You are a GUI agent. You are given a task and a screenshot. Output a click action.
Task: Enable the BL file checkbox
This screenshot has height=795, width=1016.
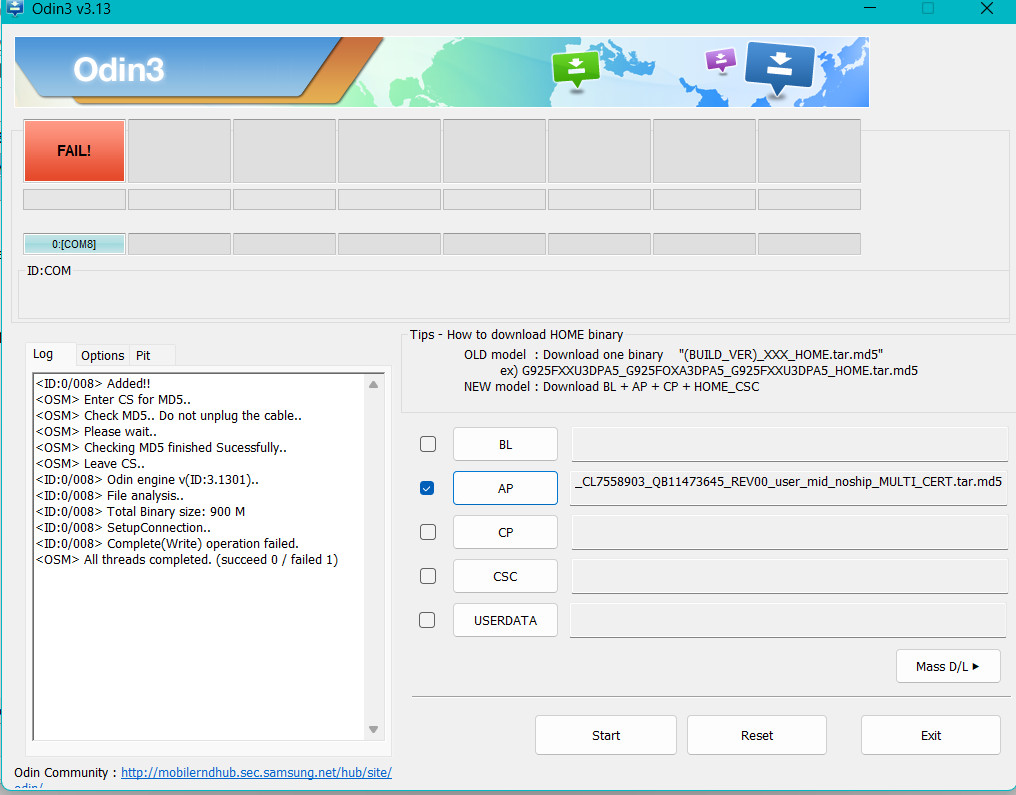pos(428,444)
